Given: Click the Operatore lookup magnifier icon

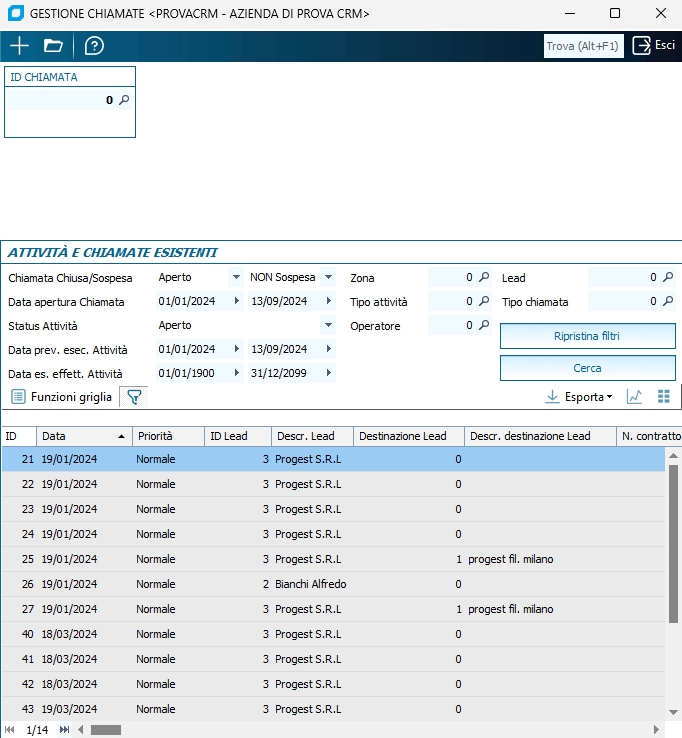Looking at the screenshot, I should click(x=484, y=325).
